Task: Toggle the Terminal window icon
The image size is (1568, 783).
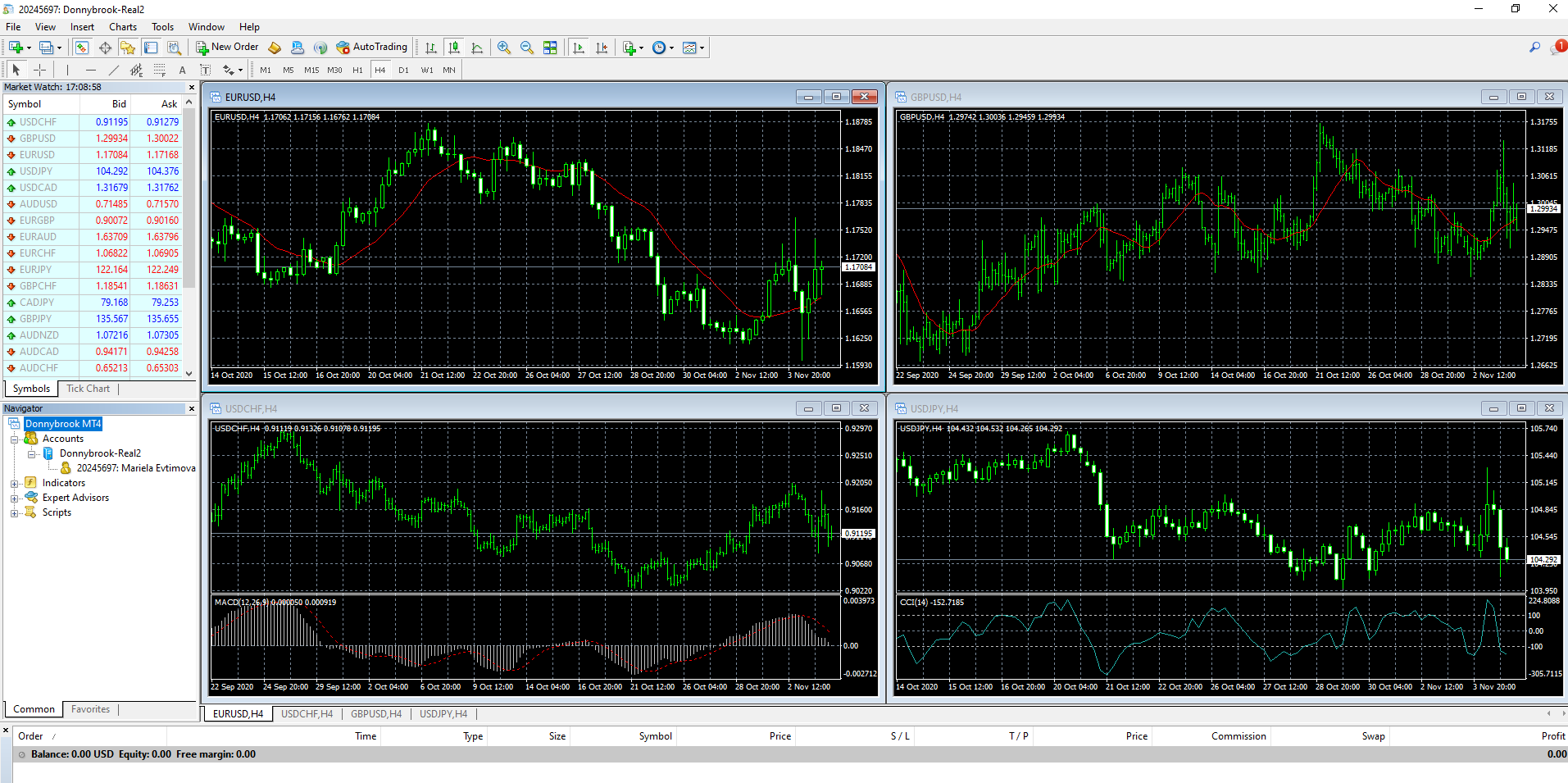Action: tap(151, 48)
